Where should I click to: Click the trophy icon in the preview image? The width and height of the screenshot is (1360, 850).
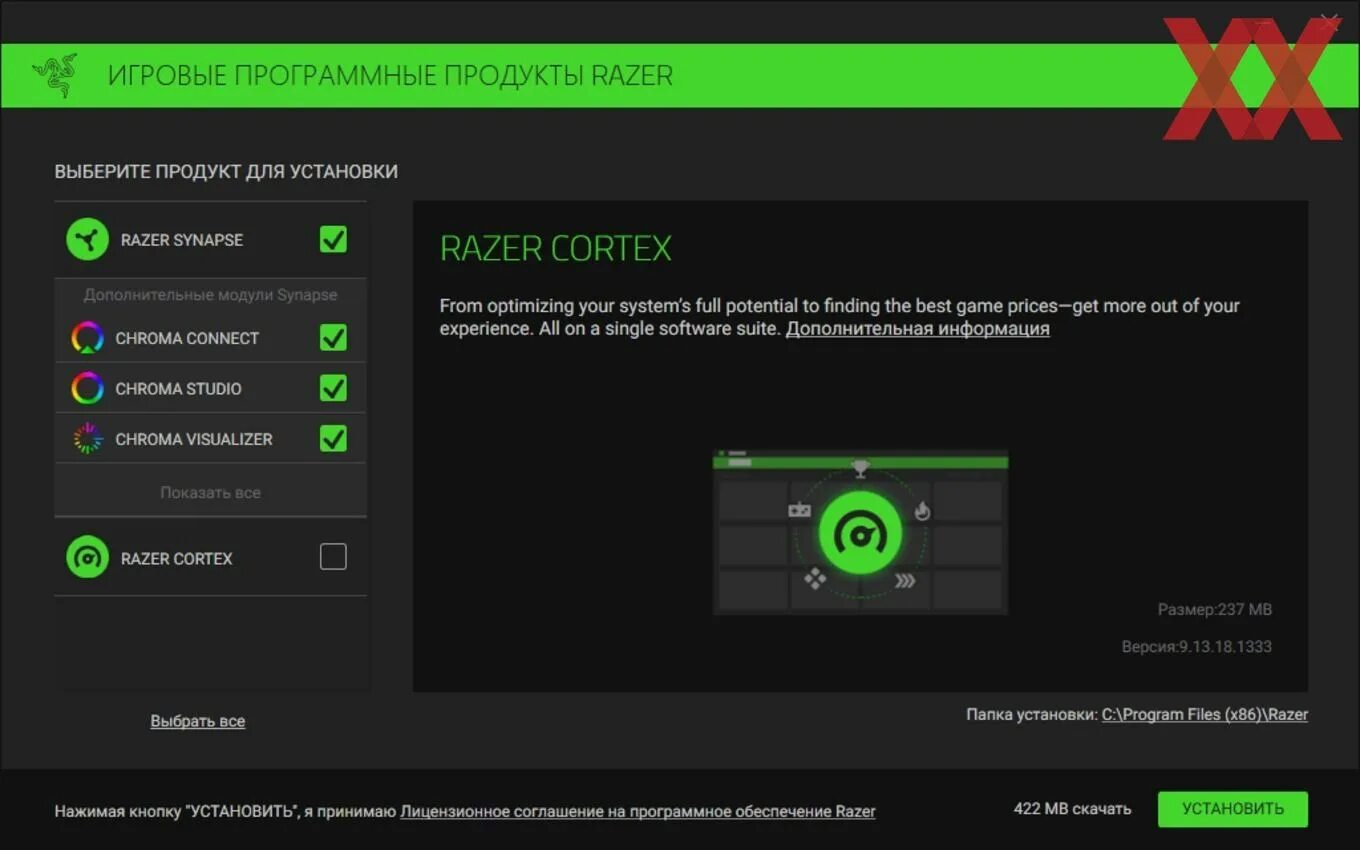point(860,466)
